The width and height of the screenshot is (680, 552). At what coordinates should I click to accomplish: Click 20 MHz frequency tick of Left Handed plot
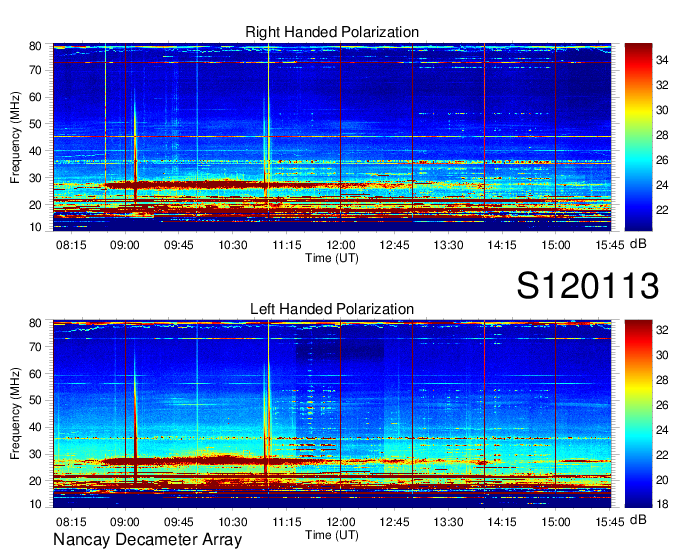pos(35,481)
